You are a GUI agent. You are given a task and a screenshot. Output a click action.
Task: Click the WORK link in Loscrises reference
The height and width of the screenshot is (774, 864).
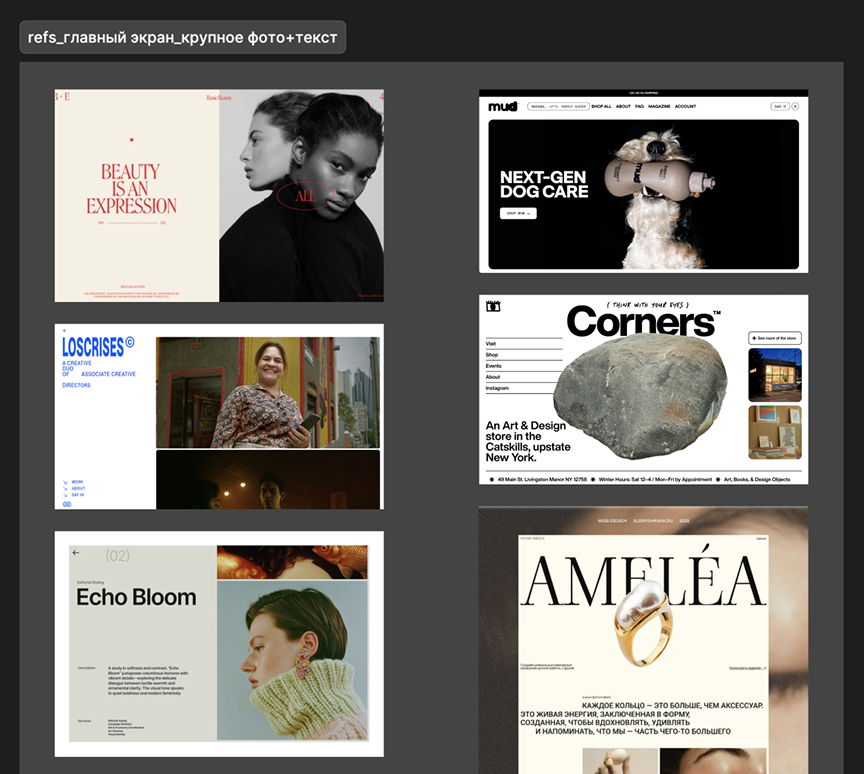(x=77, y=482)
